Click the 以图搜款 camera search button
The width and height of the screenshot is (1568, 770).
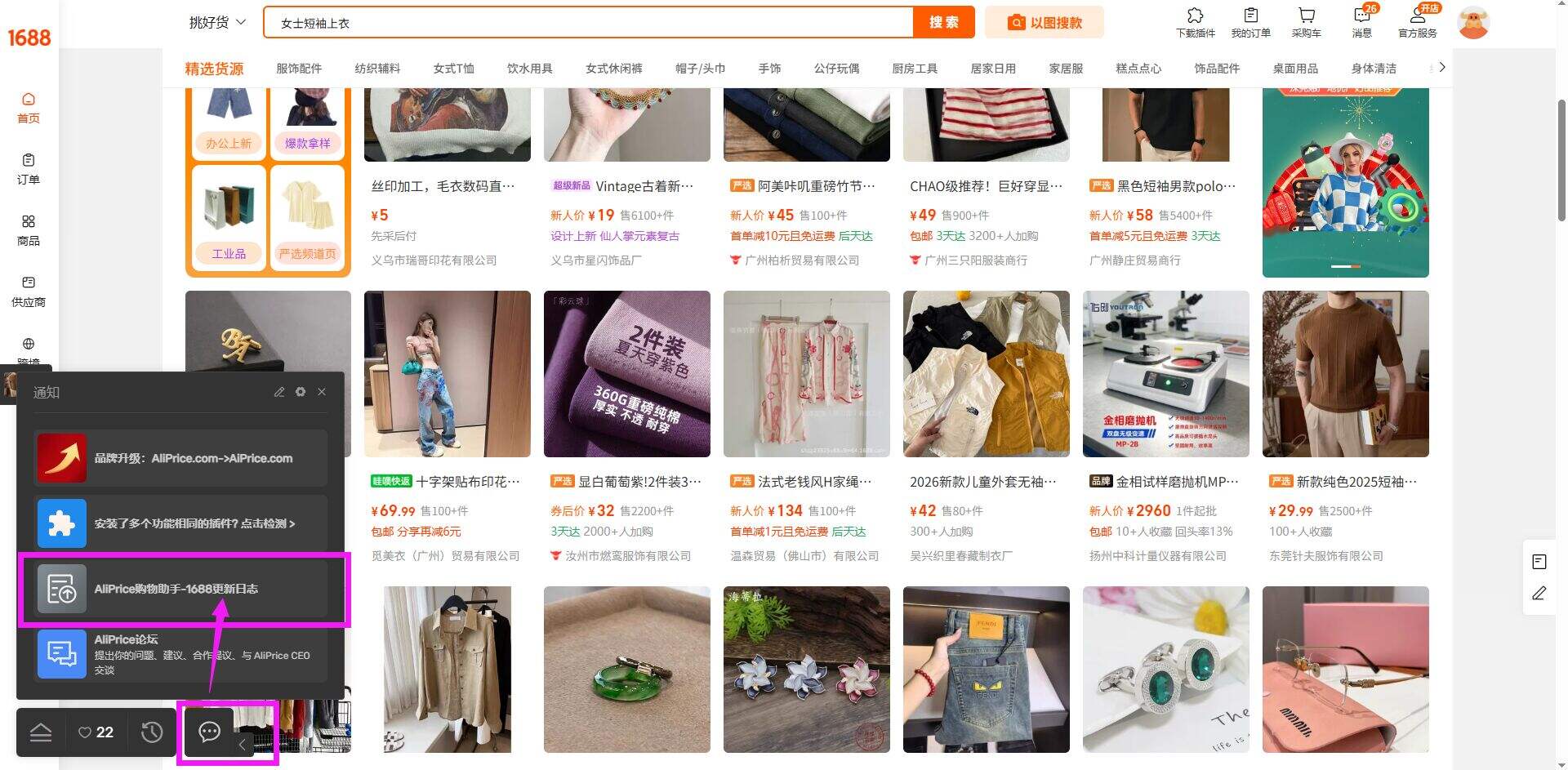pyautogui.click(x=1045, y=23)
